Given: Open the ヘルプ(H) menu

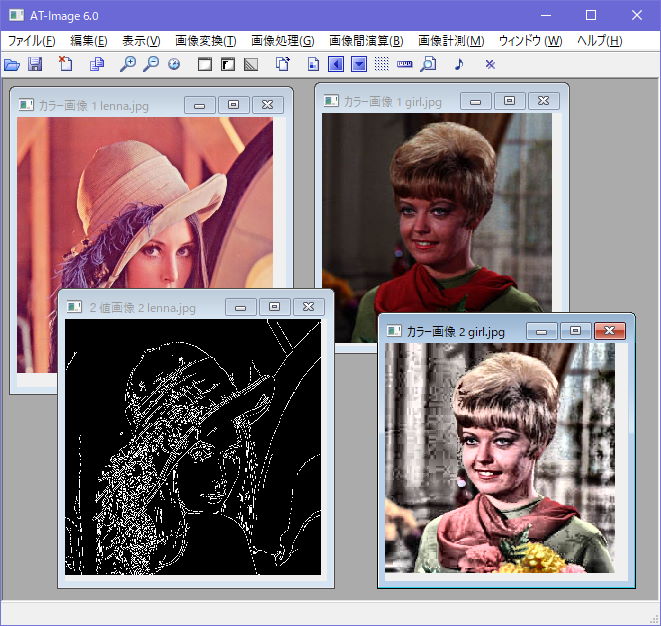Looking at the screenshot, I should [600, 41].
